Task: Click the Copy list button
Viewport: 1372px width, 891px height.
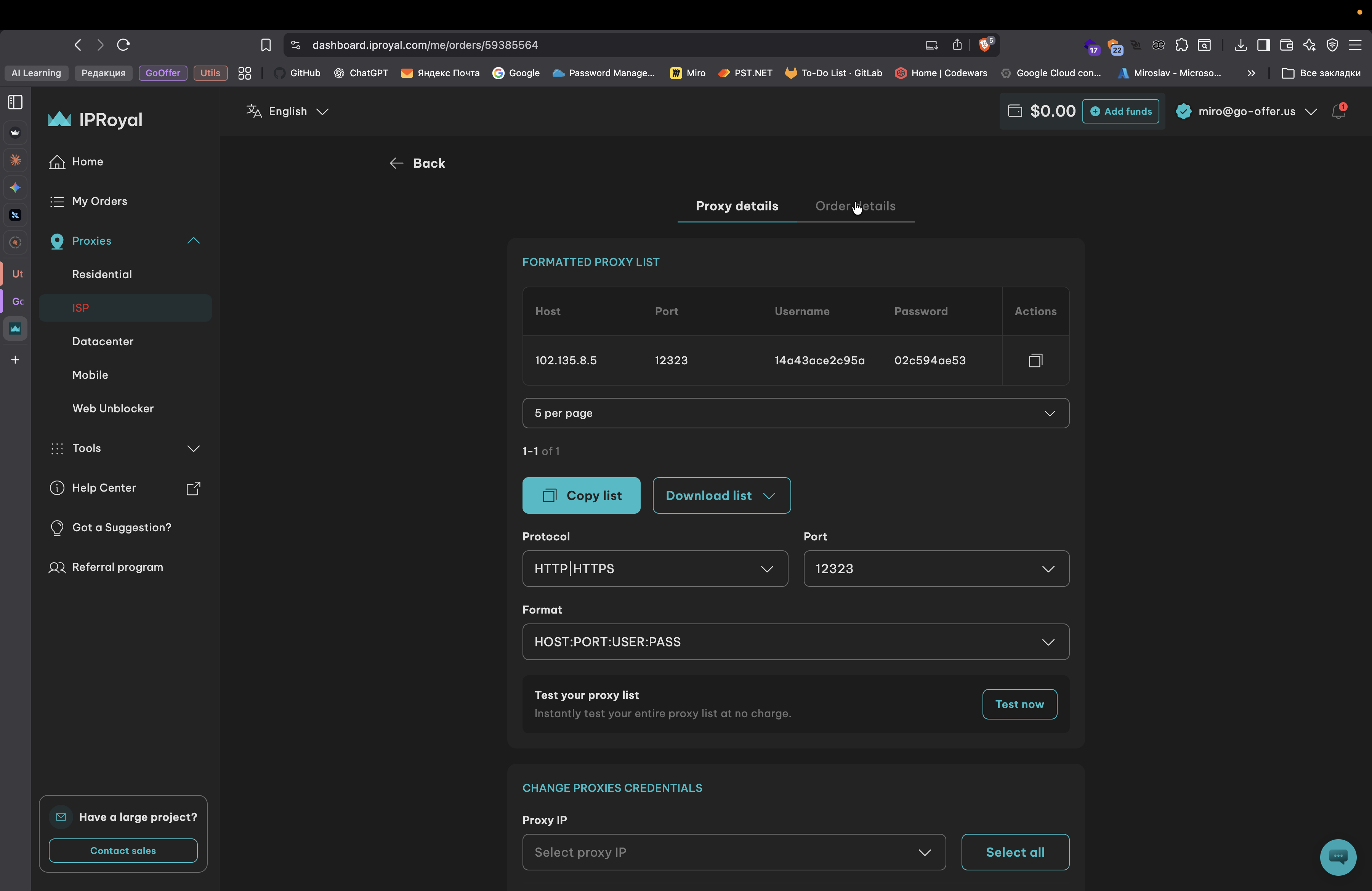Action: (581, 496)
